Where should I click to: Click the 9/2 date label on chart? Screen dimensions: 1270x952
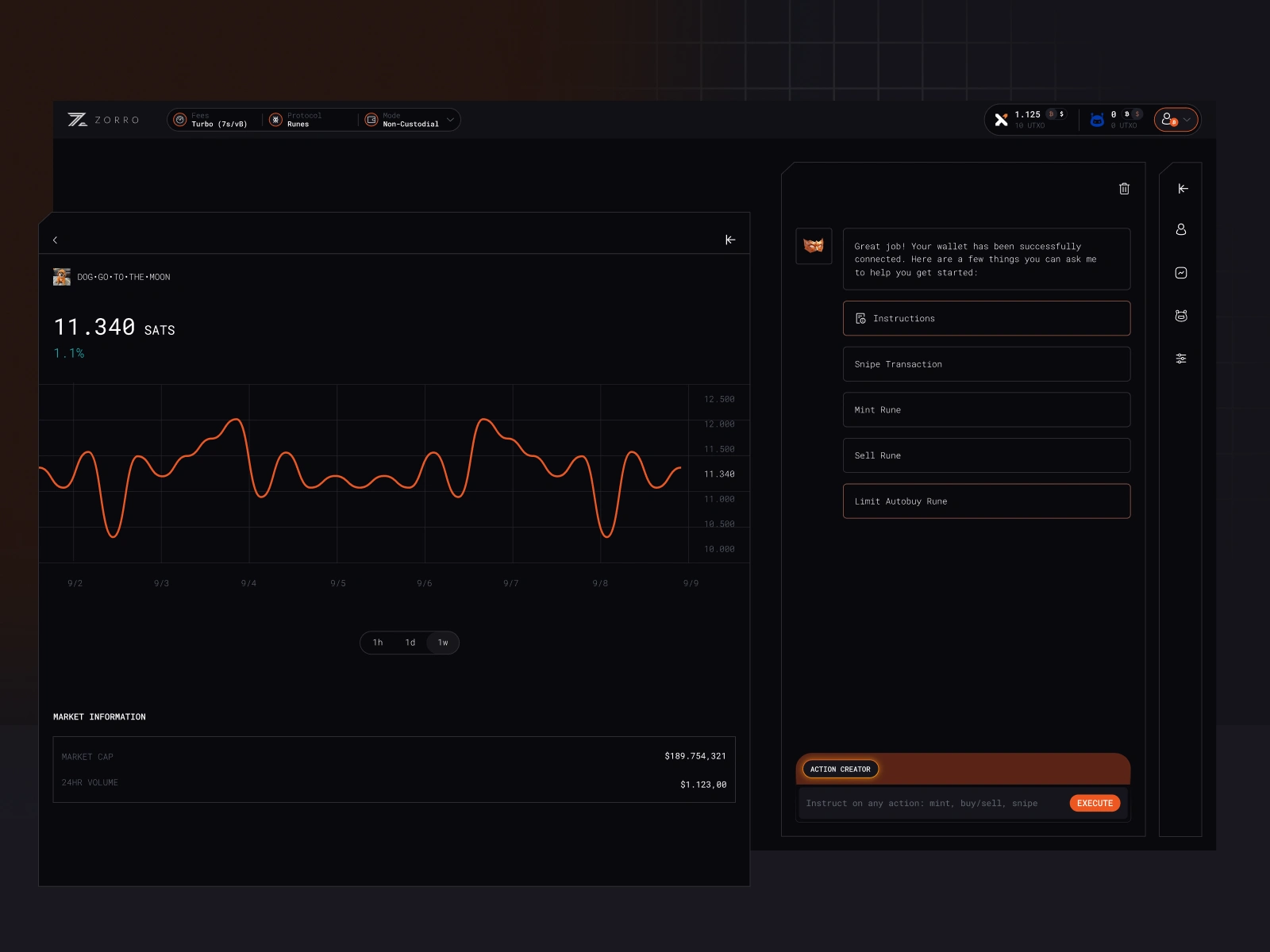(x=75, y=583)
